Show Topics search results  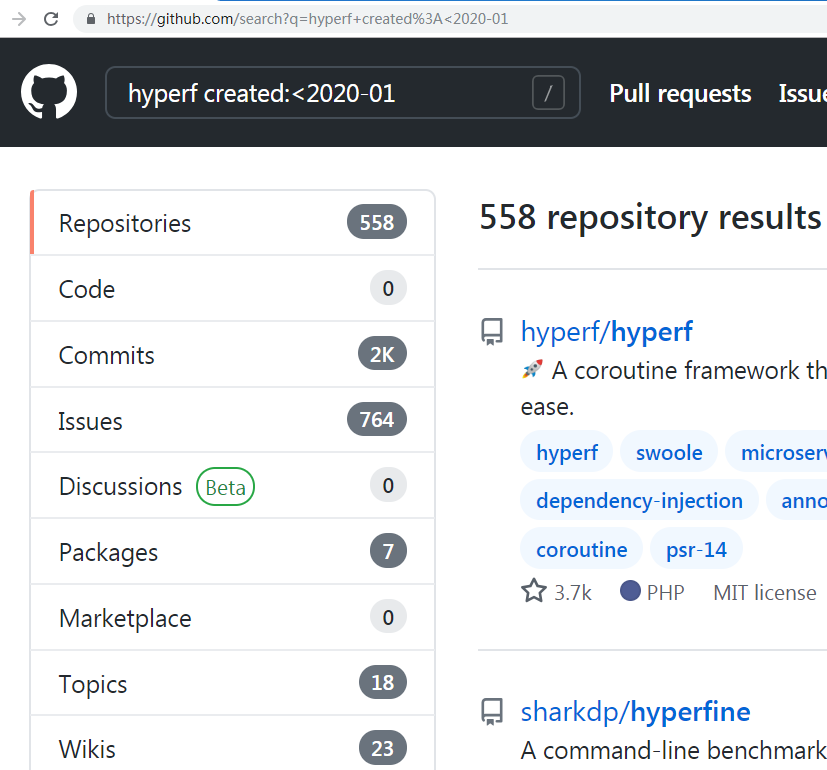[233, 684]
